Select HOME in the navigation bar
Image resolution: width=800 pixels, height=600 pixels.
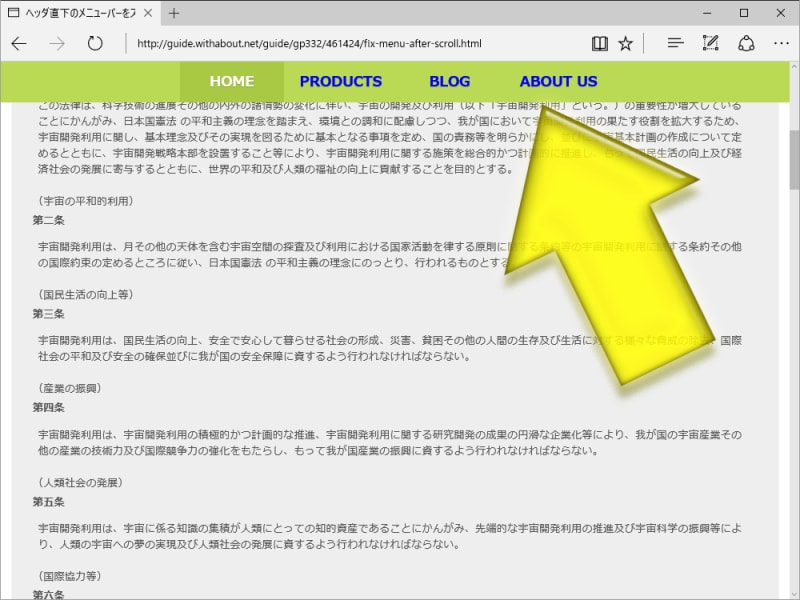point(231,81)
